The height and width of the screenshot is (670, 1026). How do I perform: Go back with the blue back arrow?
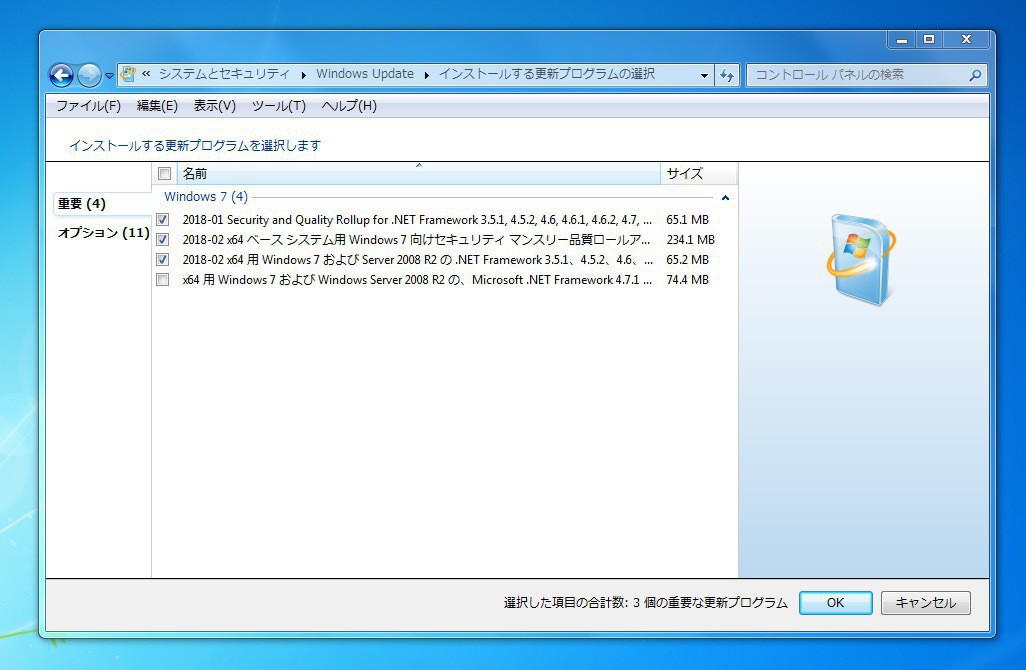62,75
